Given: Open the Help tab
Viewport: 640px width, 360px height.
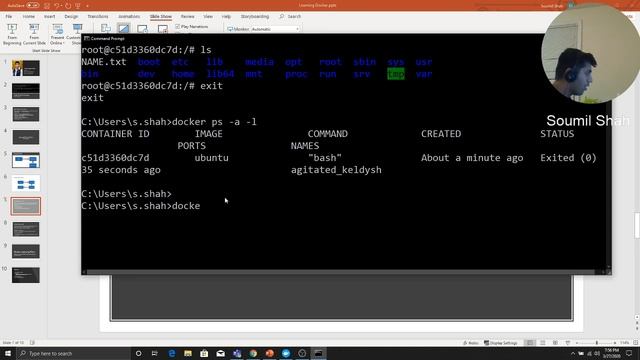Looking at the screenshot, I should [226, 16].
